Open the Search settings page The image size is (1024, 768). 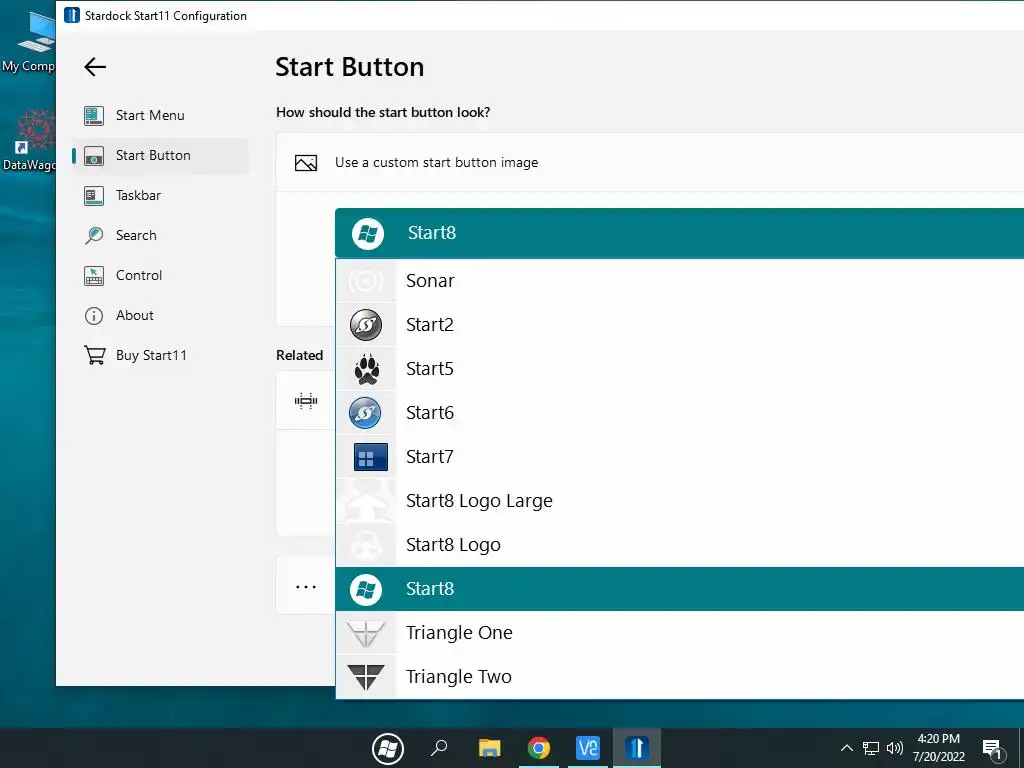(160, 235)
